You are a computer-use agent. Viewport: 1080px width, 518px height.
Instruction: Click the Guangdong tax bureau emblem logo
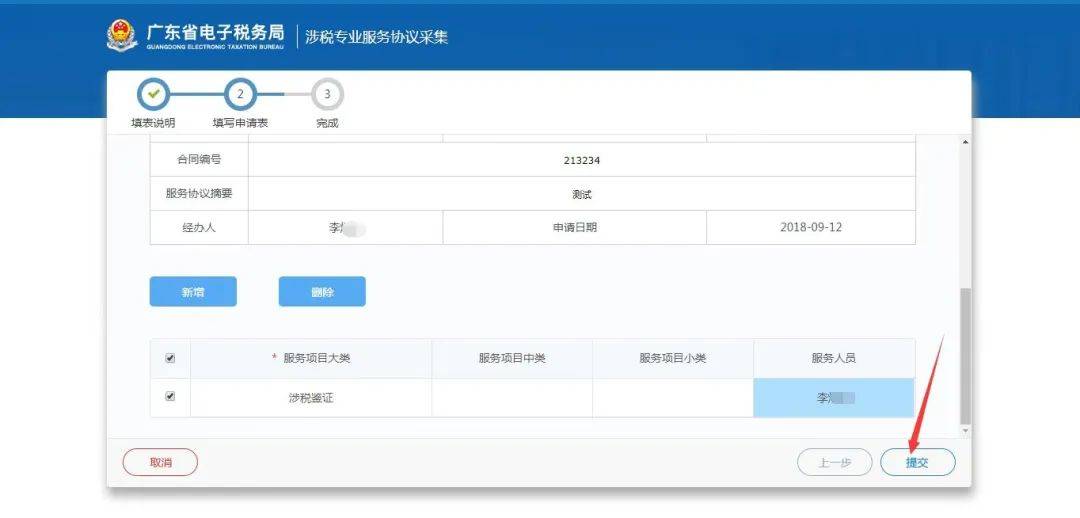coord(122,37)
